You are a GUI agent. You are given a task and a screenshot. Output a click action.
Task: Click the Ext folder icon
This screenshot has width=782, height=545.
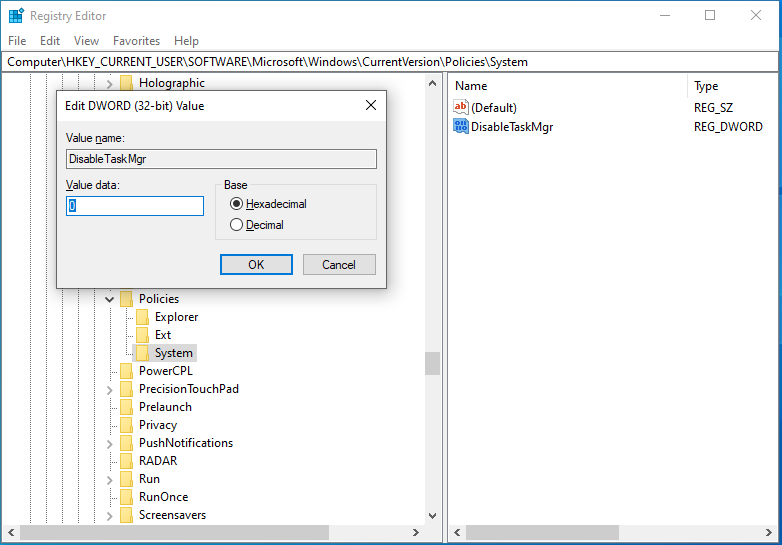click(143, 335)
